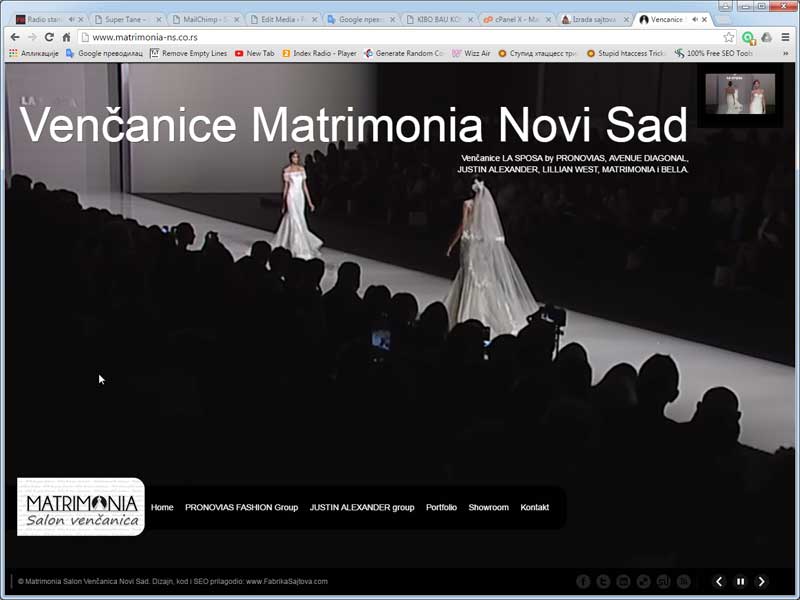This screenshot has width=800, height=600.
Task: Open the Cyrillic-titled bookmark beside Wizz Air
Action: [537, 53]
